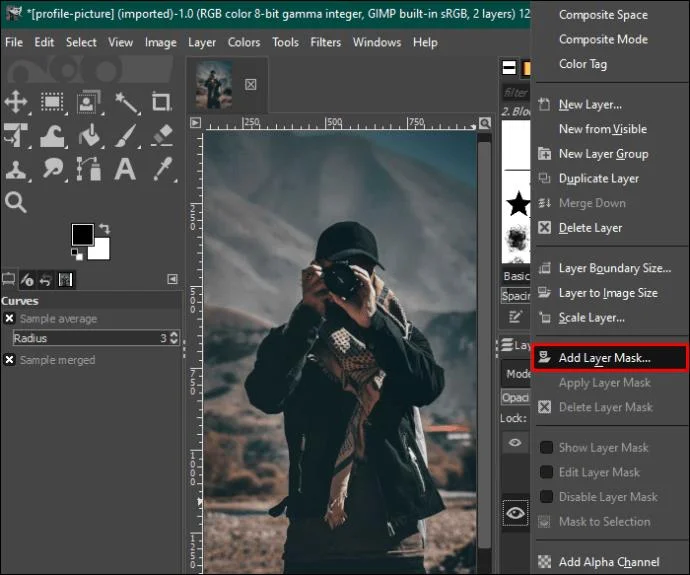690x575 pixels.
Task: Open the Device Status tab
Action: coord(27,279)
